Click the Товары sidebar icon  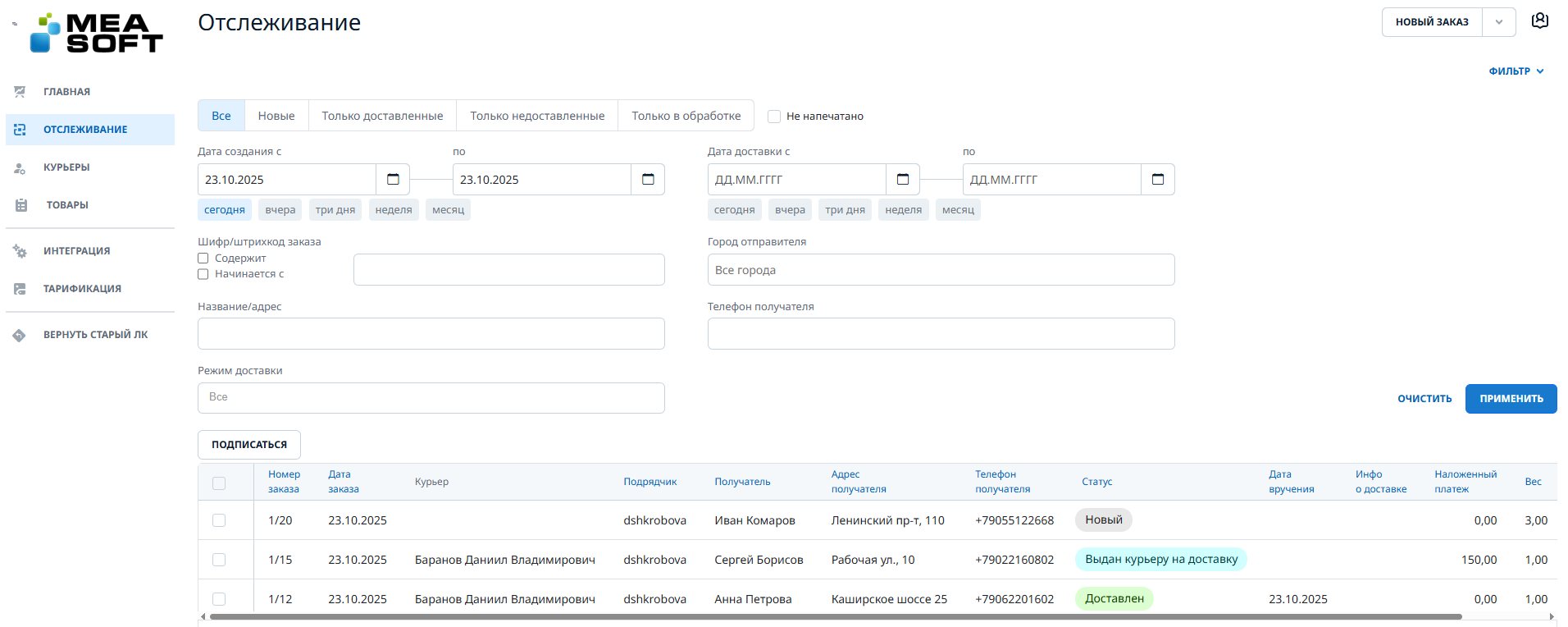21,205
